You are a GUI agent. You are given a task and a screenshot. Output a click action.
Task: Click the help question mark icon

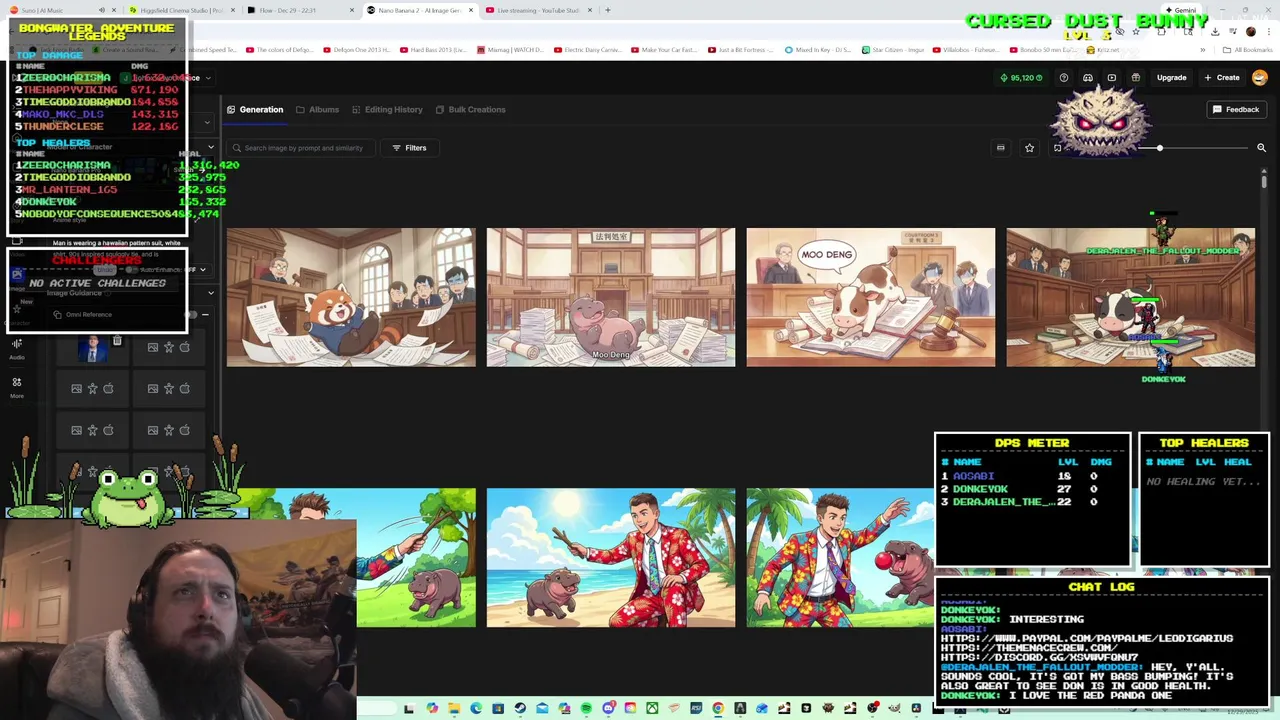tap(1063, 78)
